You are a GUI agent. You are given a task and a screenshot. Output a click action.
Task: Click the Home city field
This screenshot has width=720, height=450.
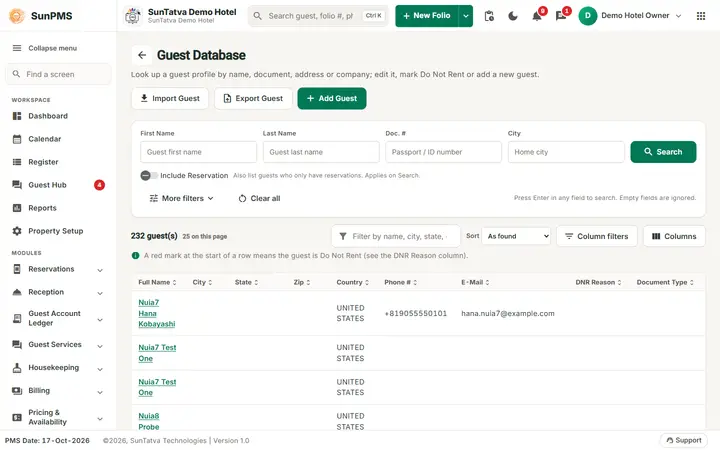(x=566, y=152)
